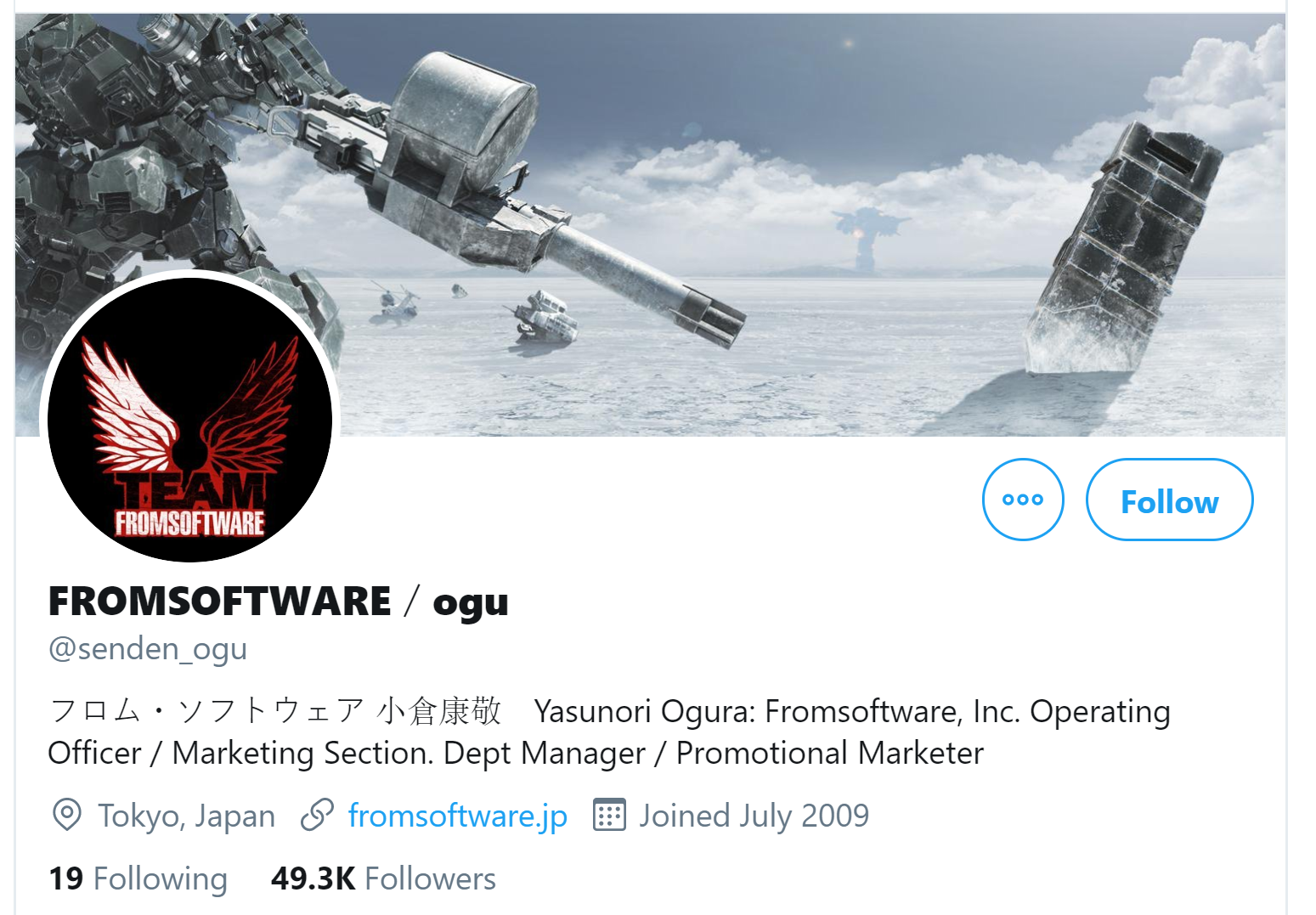The width and height of the screenshot is (1316, 915).
Task: Open the fromsoftware.jp website link
Action: click(458, 816)
